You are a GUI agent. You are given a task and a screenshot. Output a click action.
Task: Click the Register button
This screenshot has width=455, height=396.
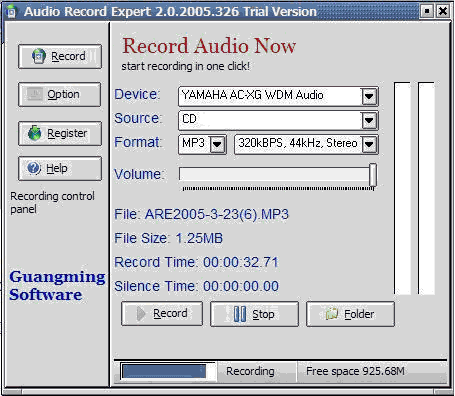pos(60,133)
